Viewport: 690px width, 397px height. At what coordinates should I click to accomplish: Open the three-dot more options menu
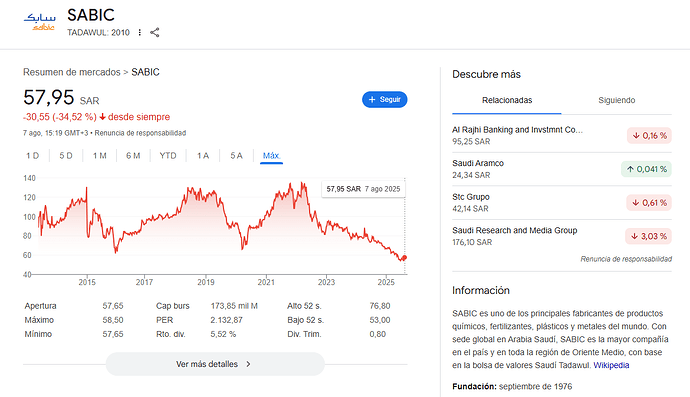coord(139,33)
